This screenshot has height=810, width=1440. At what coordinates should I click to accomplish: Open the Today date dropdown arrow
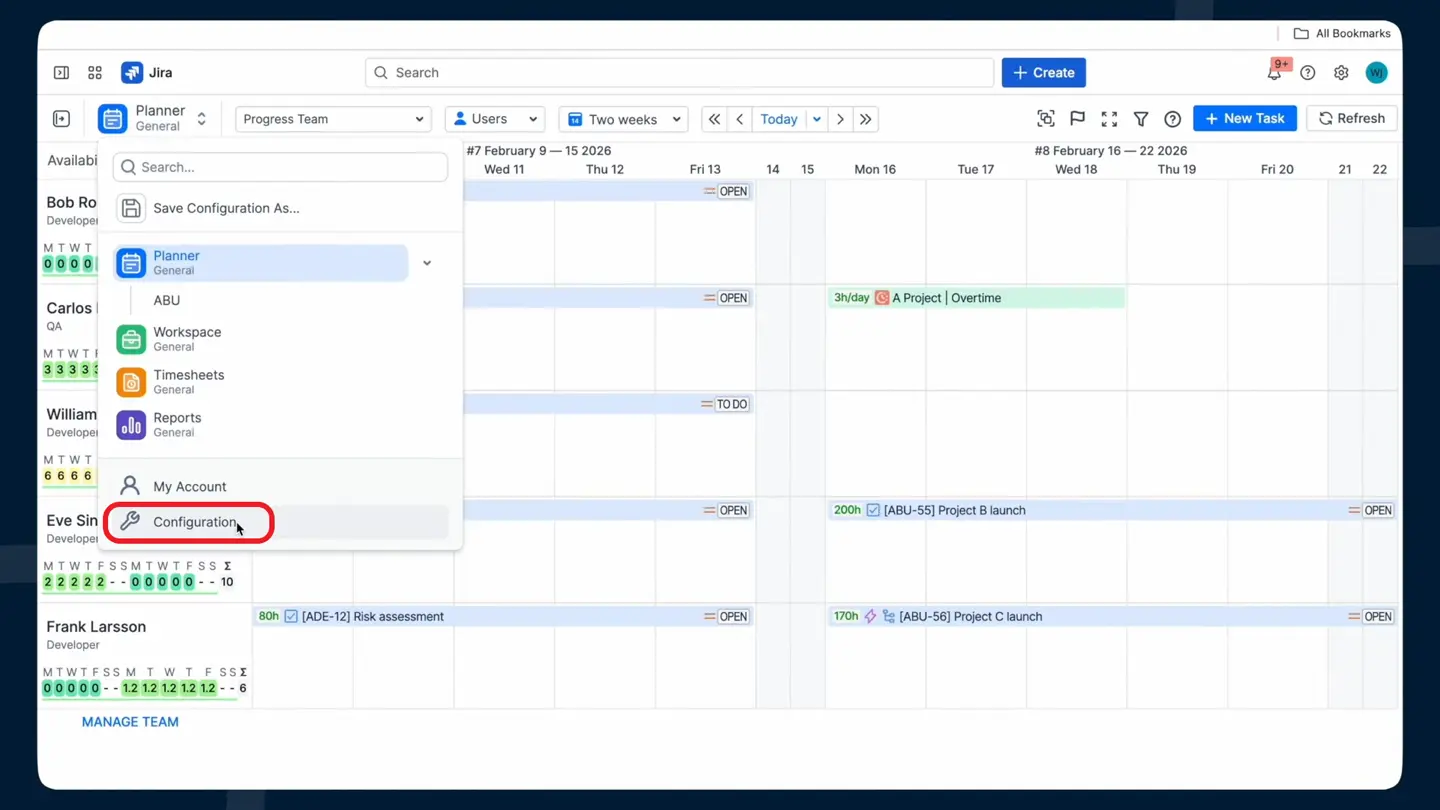[x=817, y=119]
